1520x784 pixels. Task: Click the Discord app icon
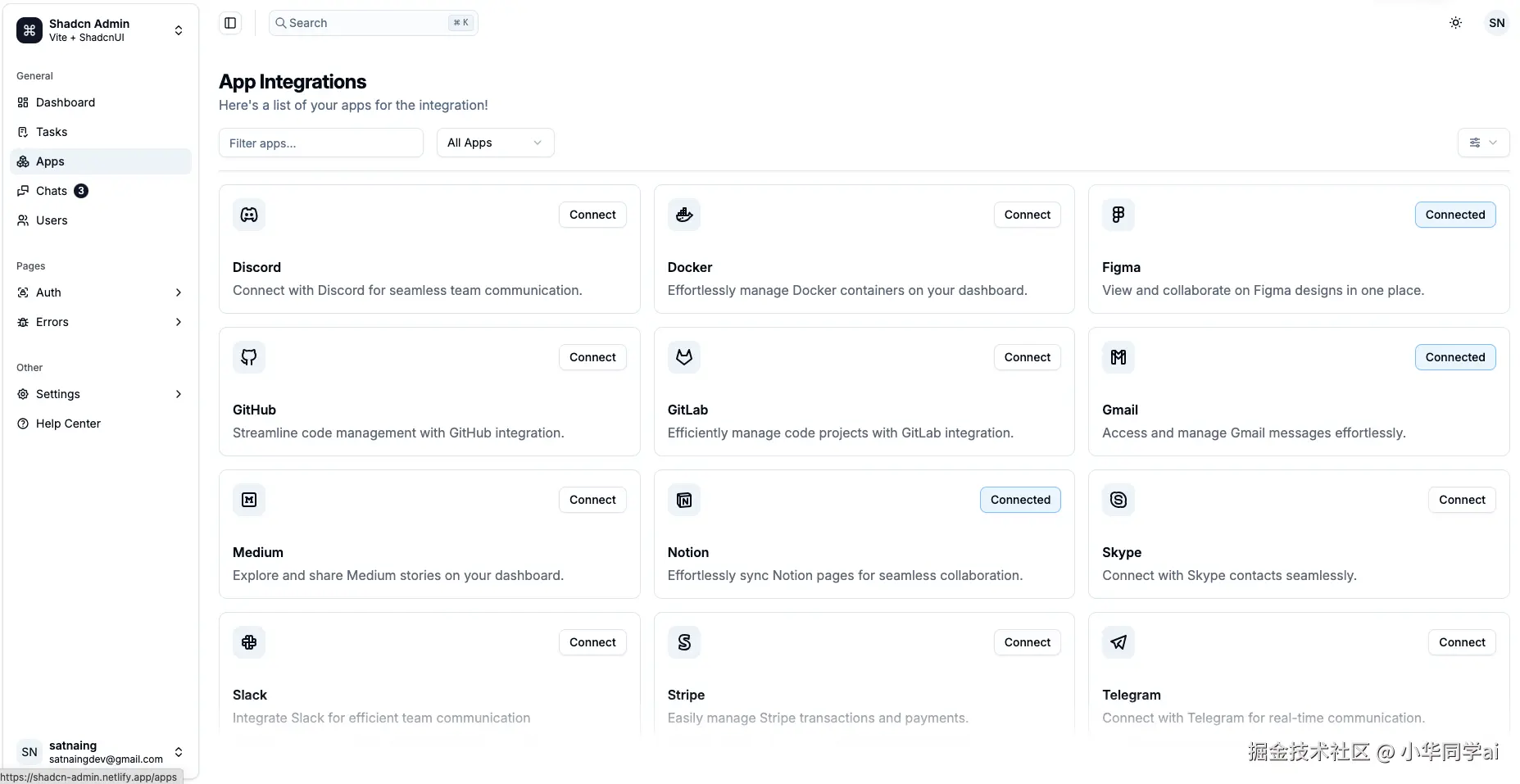point(249,215)
